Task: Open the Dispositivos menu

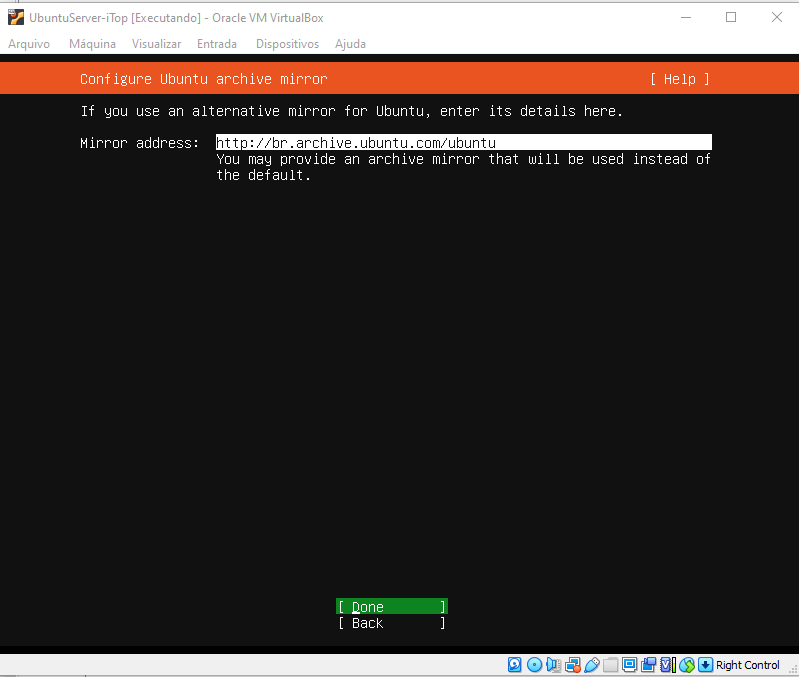Action: (287, 44)
